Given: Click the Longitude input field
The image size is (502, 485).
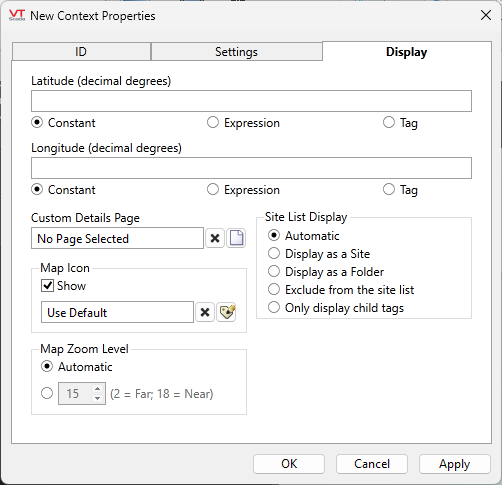Looking at the screenshot, I should pos(251,168).
